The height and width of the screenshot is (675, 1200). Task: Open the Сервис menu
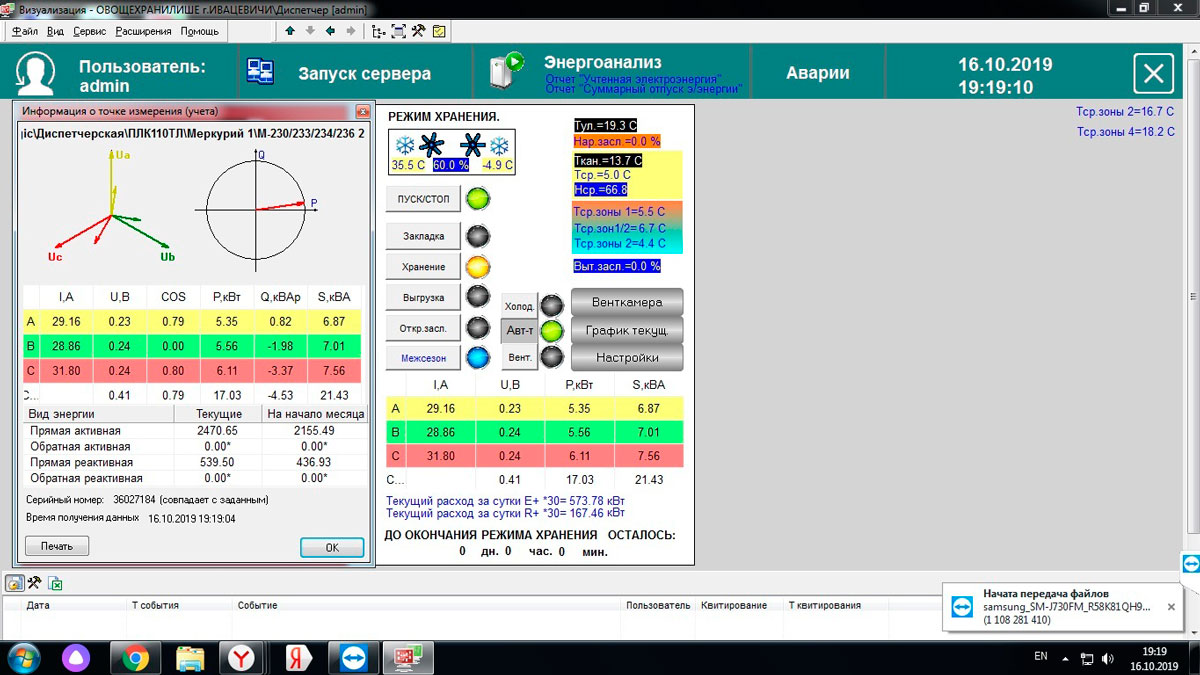coord(89,31)
